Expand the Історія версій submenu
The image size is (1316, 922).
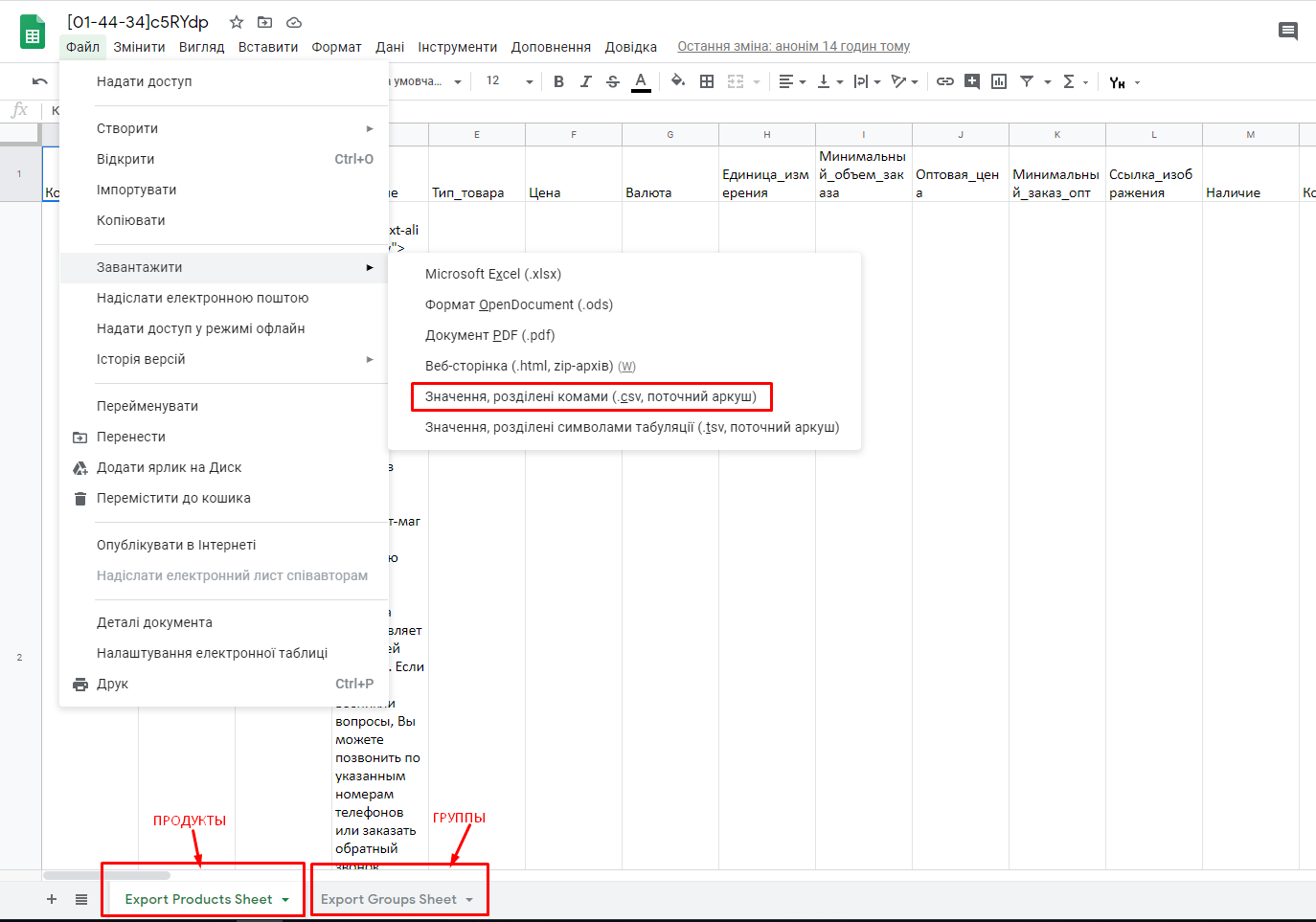(224, 359)
